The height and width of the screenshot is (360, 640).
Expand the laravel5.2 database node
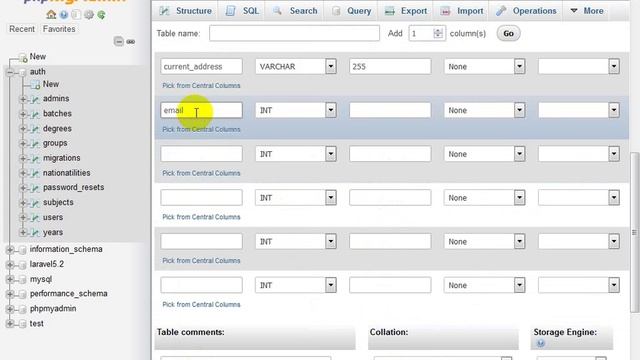(x=10, y=264)
